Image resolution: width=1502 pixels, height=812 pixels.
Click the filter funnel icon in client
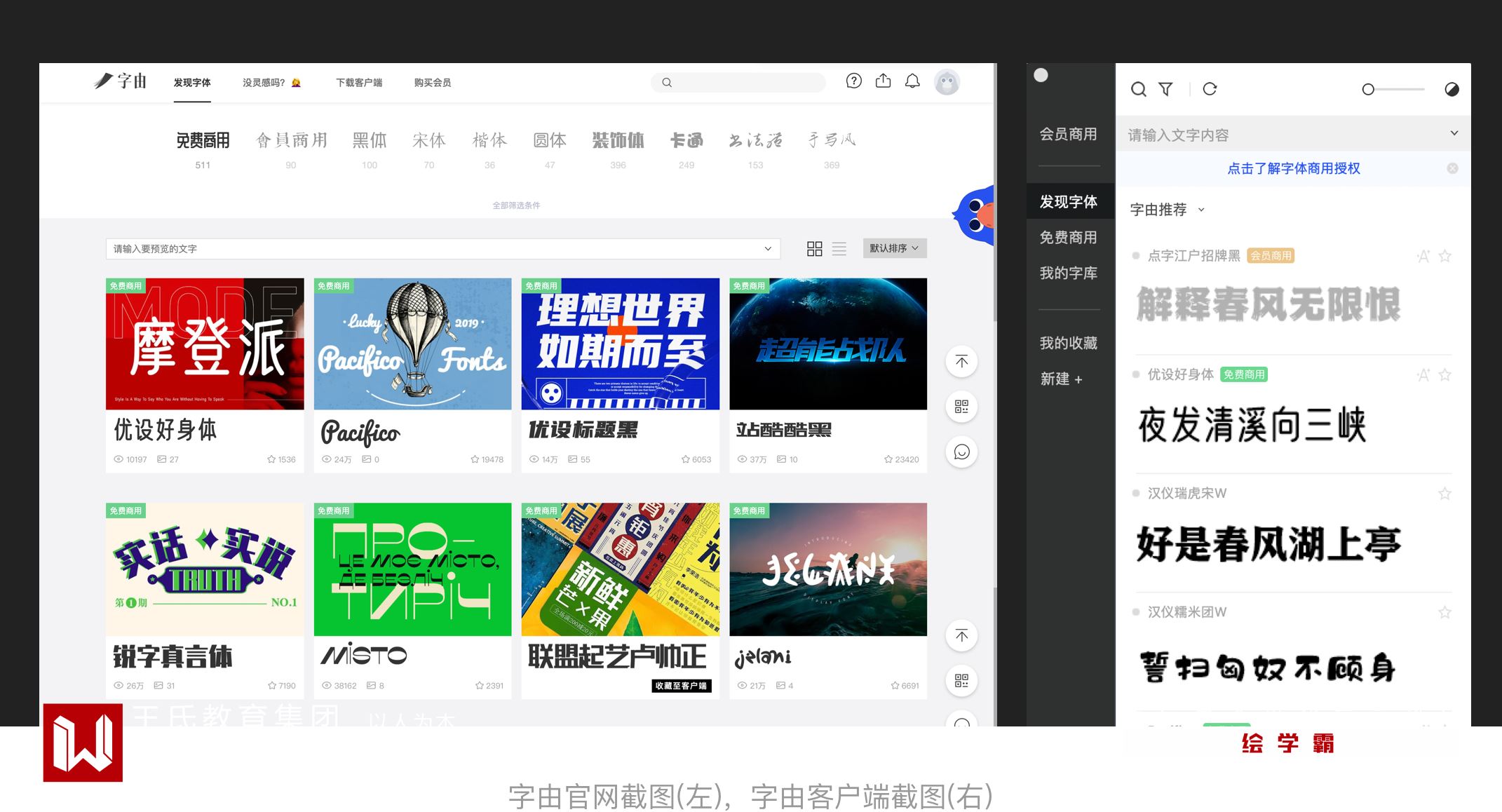[x=1165, y=89]
